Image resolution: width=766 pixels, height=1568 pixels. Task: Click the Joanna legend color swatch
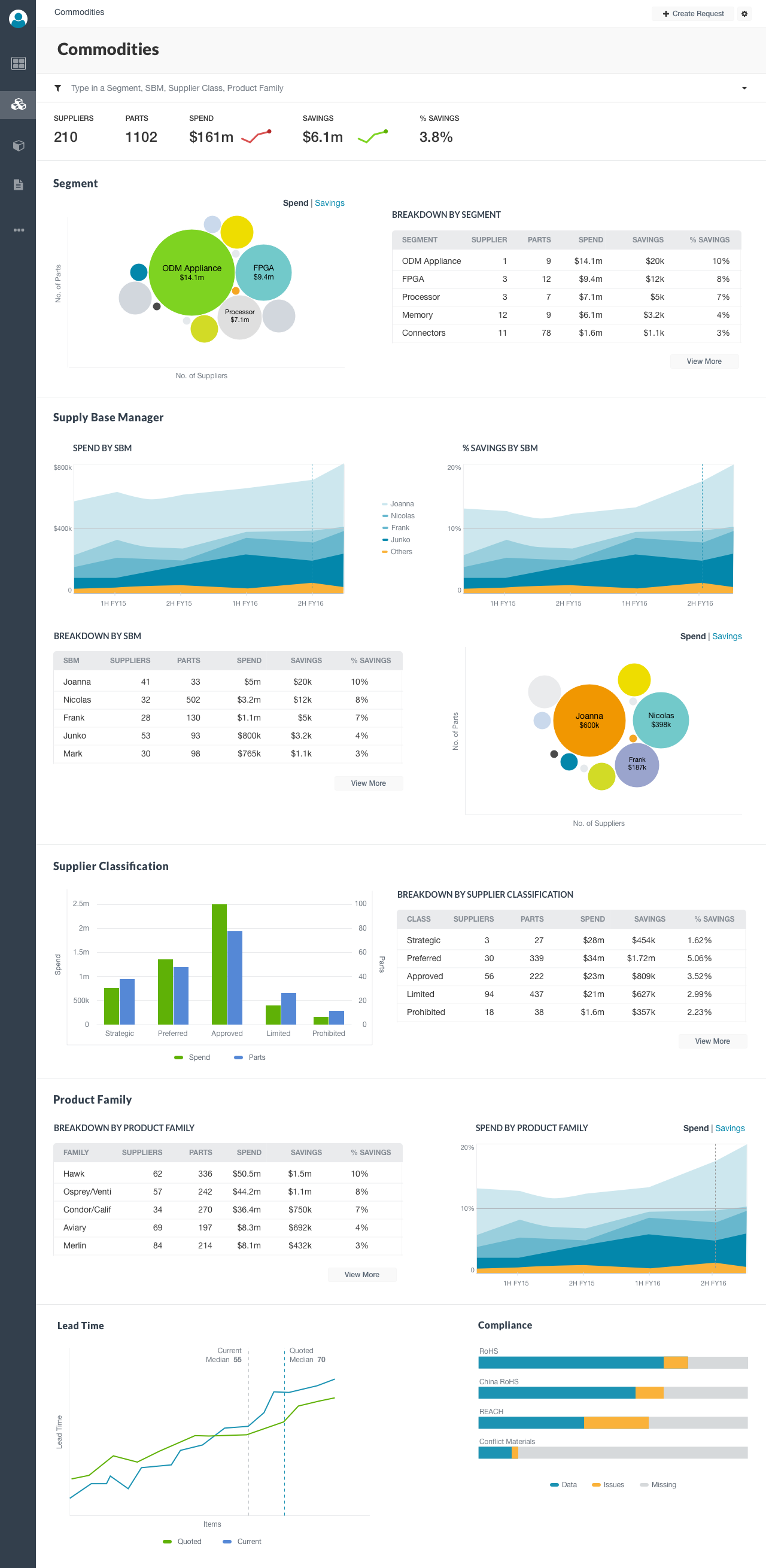pos(385,505)
